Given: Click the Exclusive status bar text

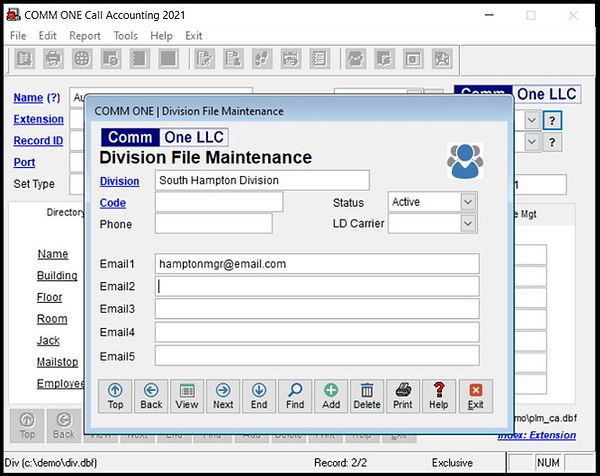Looking at the screenshot, I should tap(452, 463).
